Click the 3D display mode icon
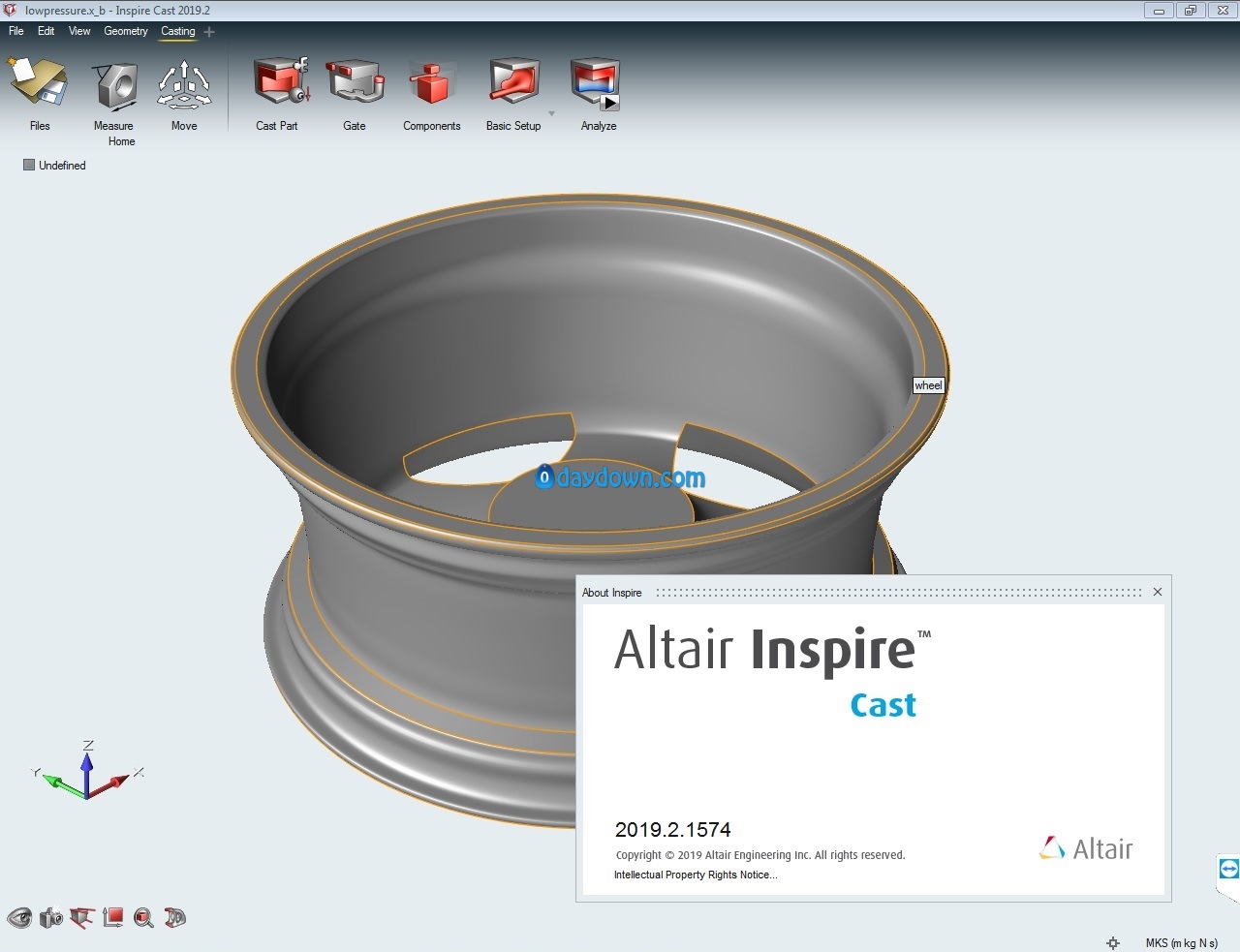Viewport: 1240px width, 952px height. click(175, 917)
